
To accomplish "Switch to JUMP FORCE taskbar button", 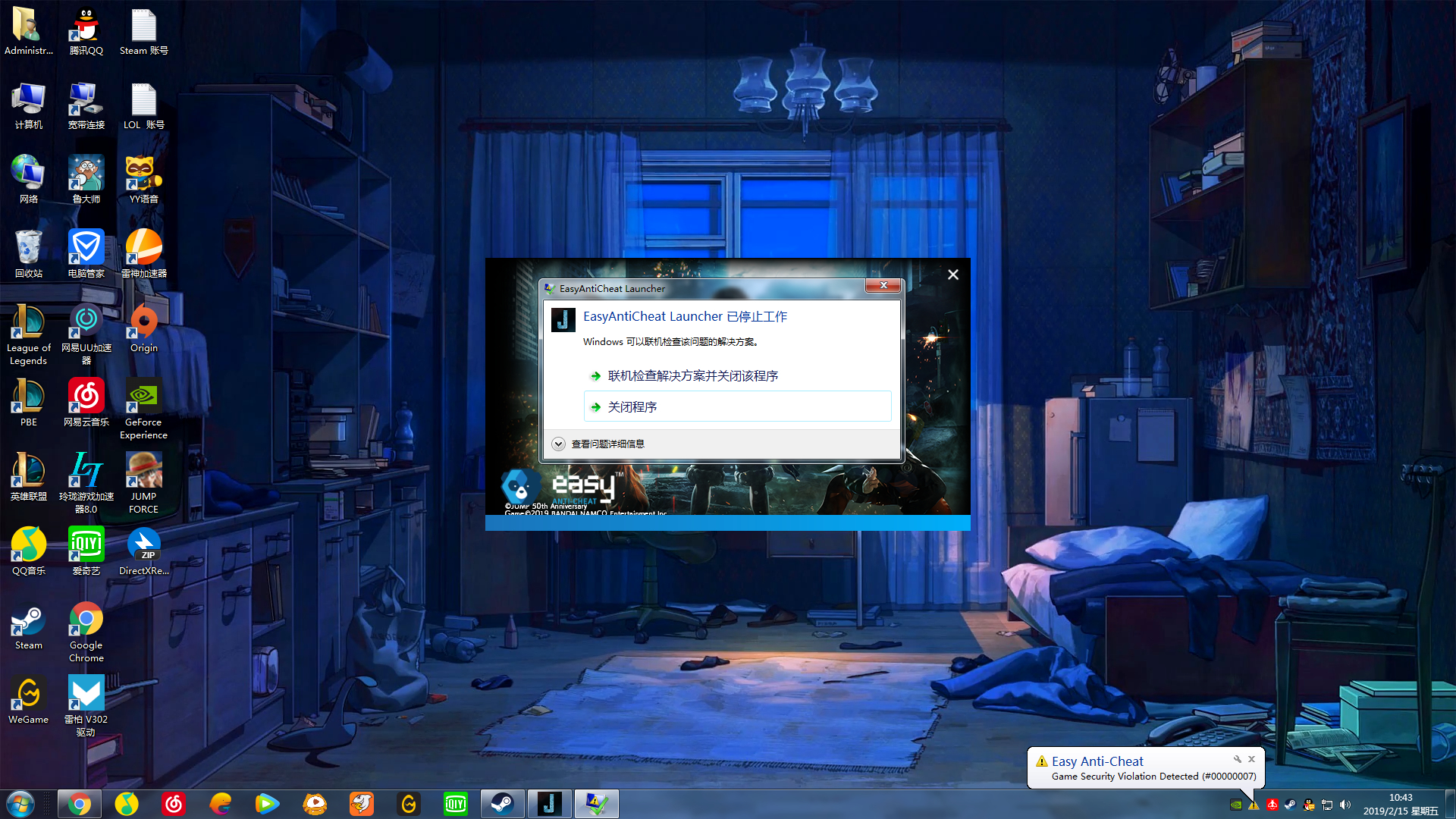I will click(549, 804).
